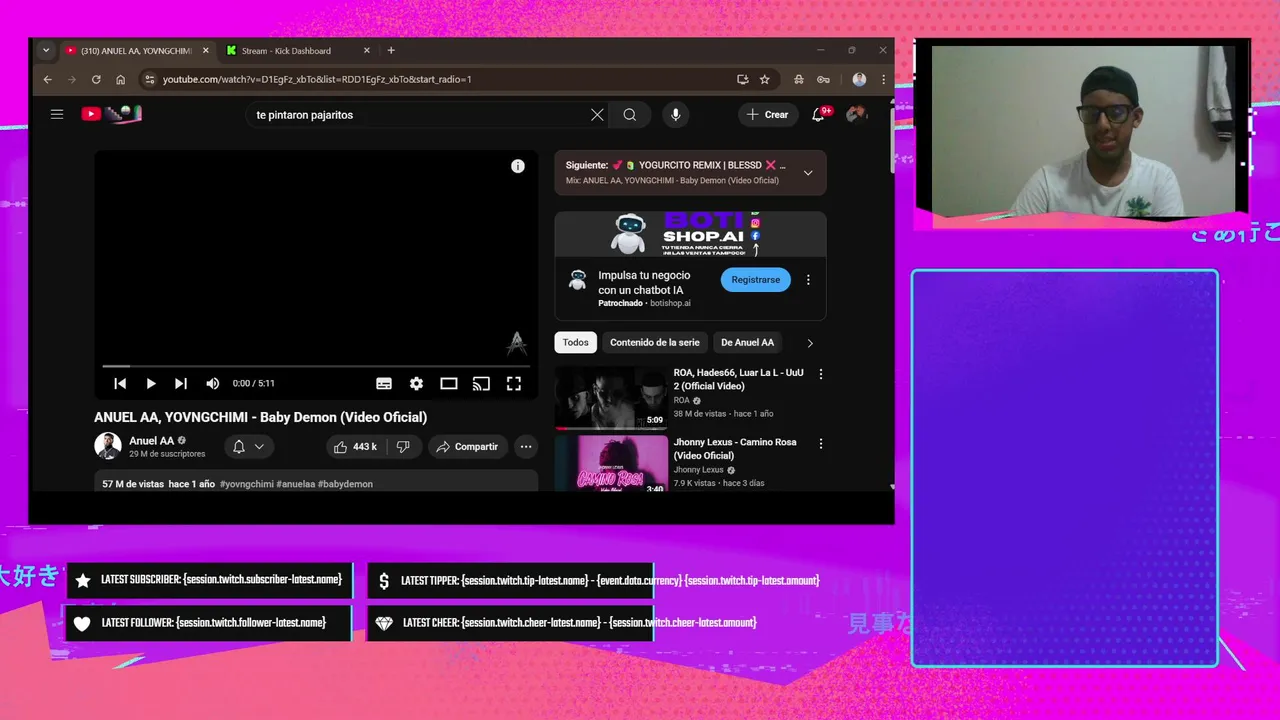This screenshot has width=1280, height=720.
Task: Mute the video player volume
Action: (212, 383)
